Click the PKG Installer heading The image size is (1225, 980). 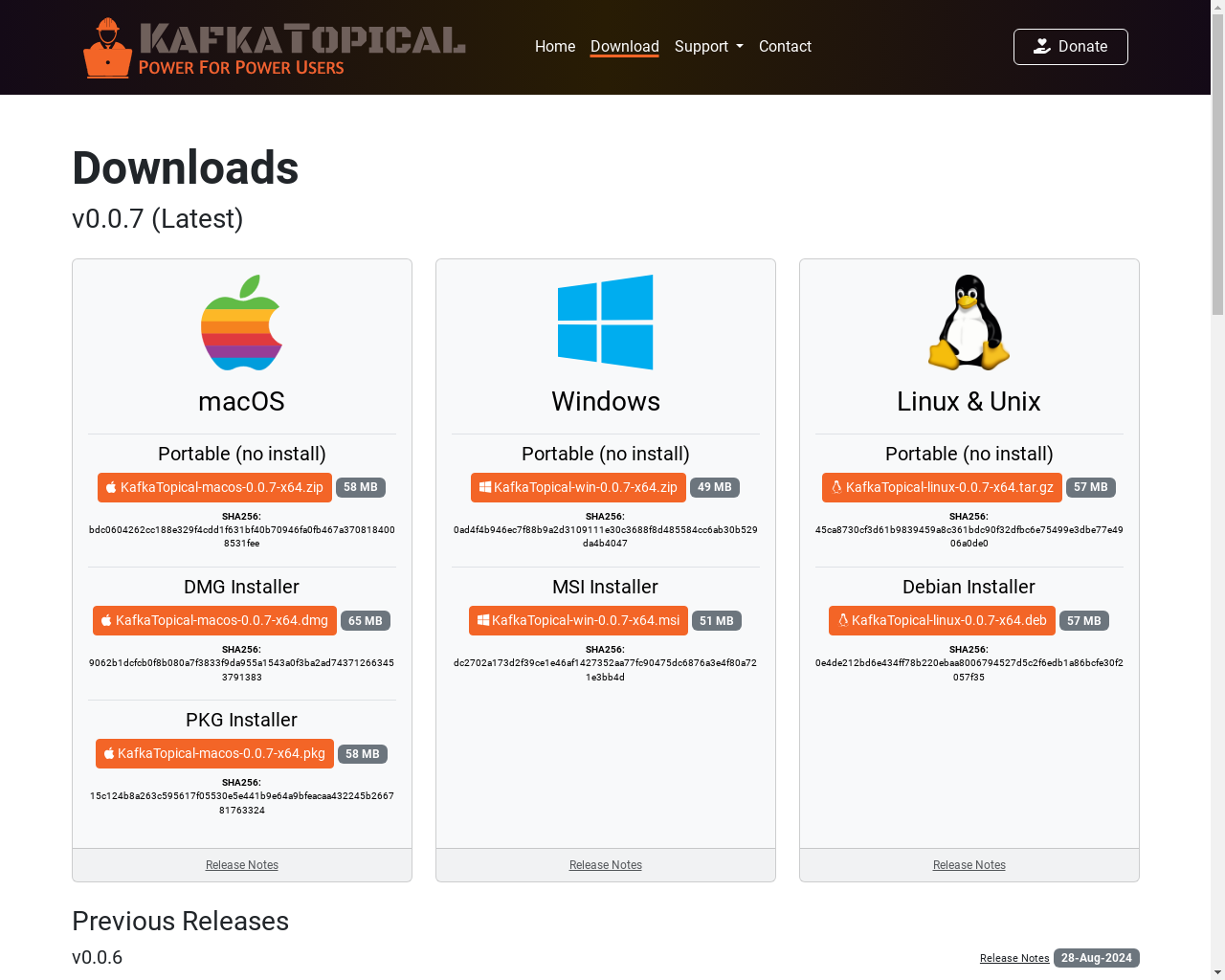(x=242, y=720)
